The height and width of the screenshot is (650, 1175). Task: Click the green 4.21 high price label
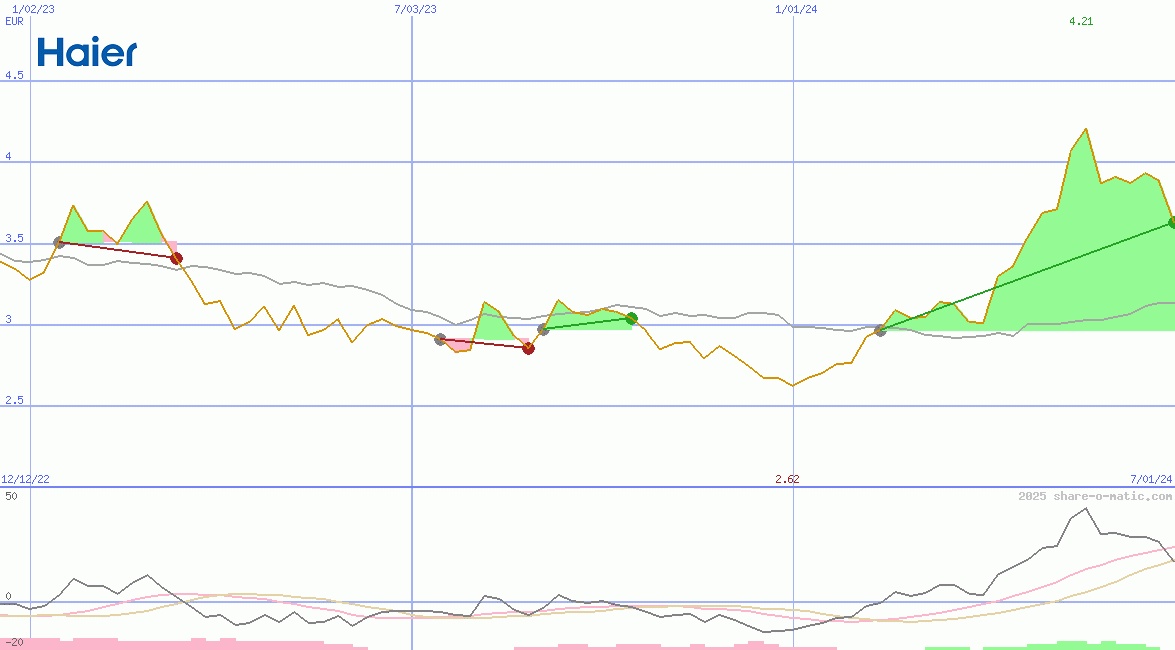(x=1080, y=21)
